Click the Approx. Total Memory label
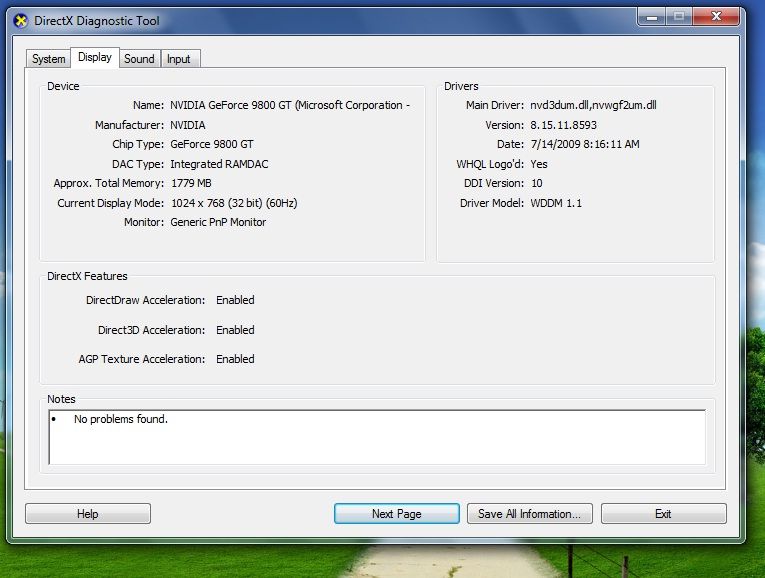 click(109, 183)
